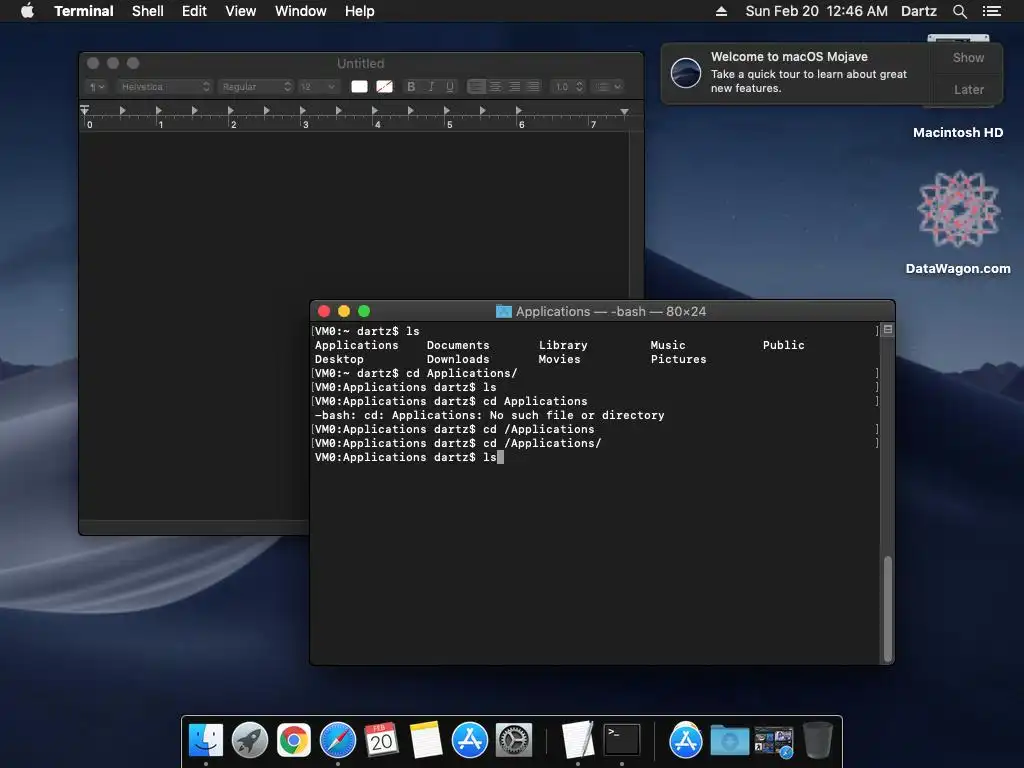Open the Shell menu
Image resolution: width=1024 pixels, height=768 pixels.
pyautogui.click(x=148, y=11)
